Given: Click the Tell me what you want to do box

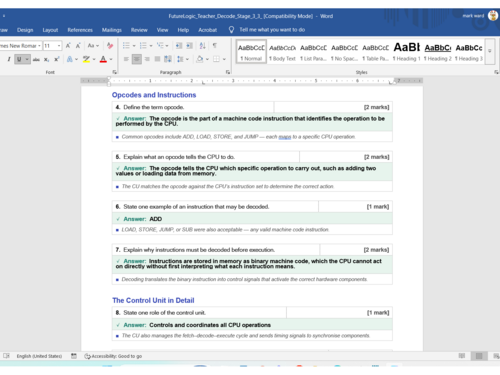Looking at the screenshot, I should pos(272,30).
